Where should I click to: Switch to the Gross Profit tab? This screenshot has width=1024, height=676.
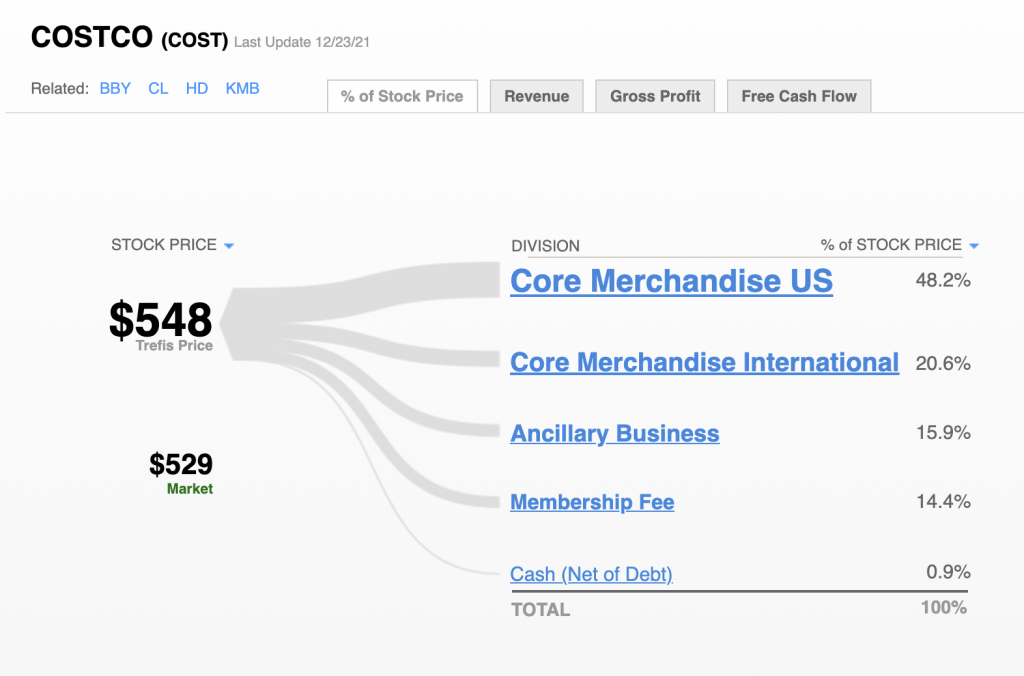655,96
